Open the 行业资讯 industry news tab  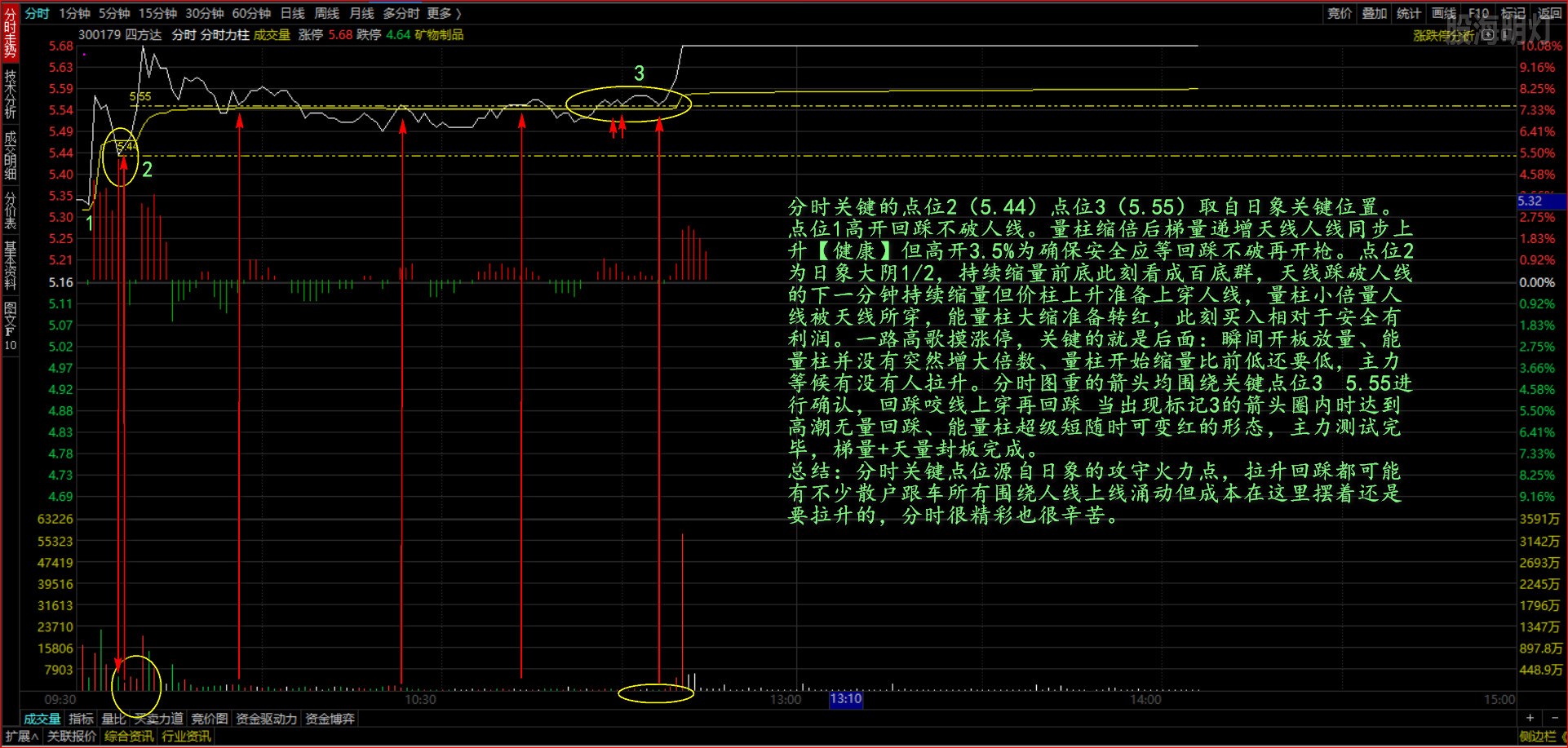coord(186,737)
